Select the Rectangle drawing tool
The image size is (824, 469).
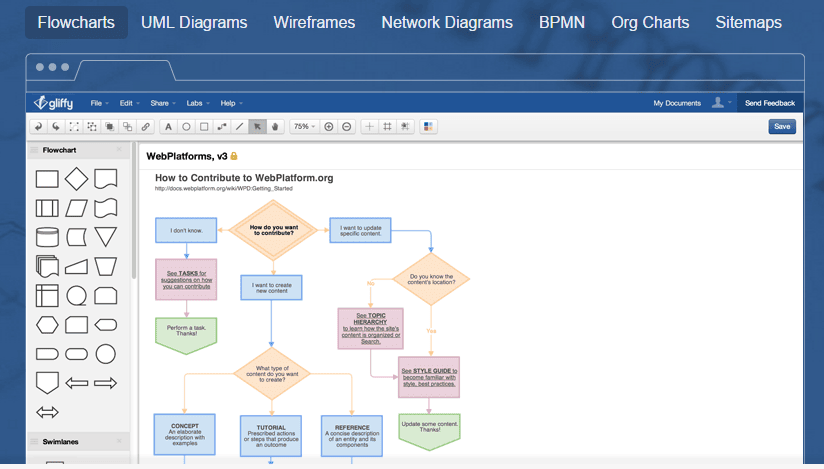[x=204, y=127]
